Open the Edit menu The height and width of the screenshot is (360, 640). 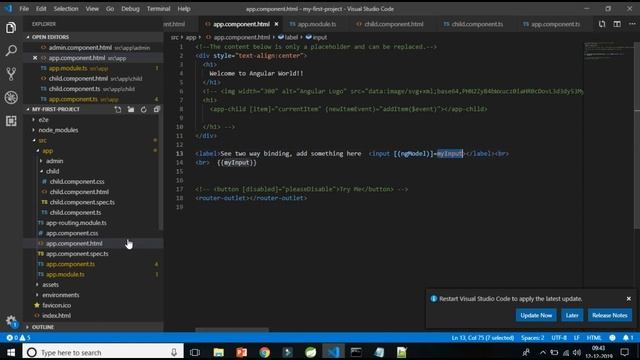pos(41,9)
